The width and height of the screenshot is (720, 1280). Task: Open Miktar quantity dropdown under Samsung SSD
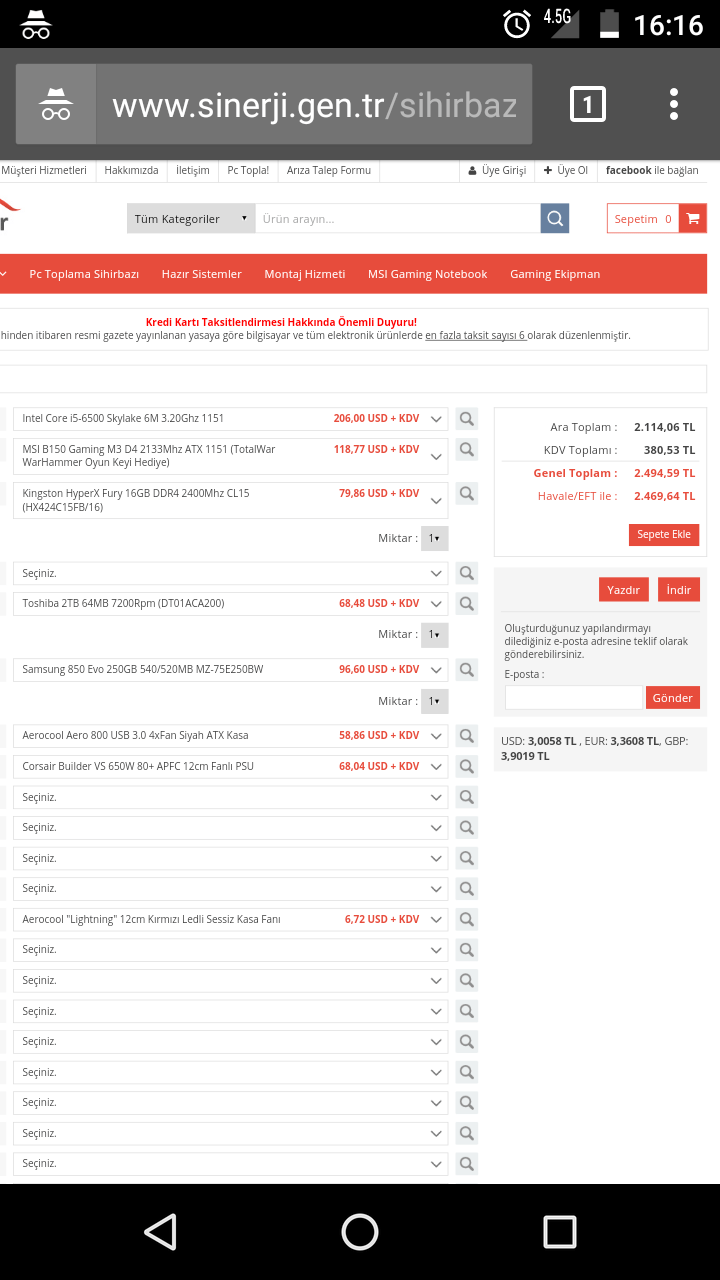click(x=435, y=701)
